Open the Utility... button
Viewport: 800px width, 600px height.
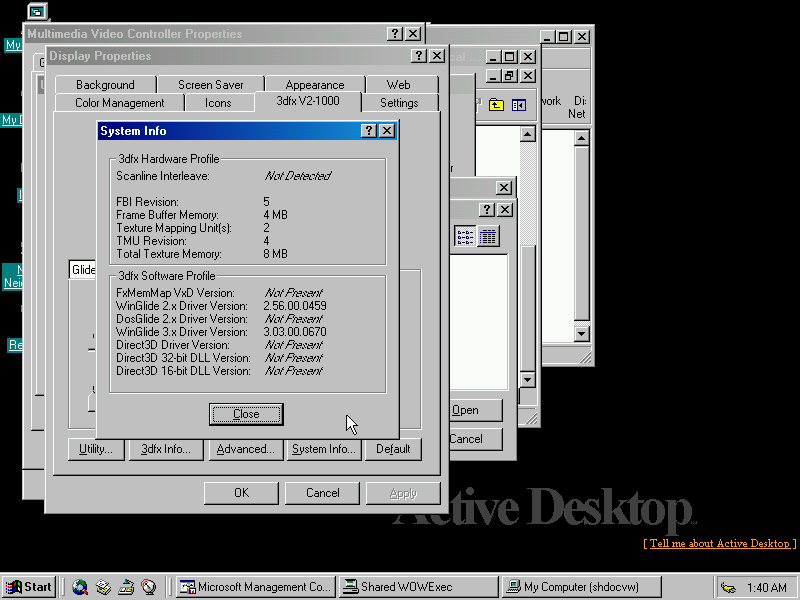pyautogui.click(x=95, y=449)
